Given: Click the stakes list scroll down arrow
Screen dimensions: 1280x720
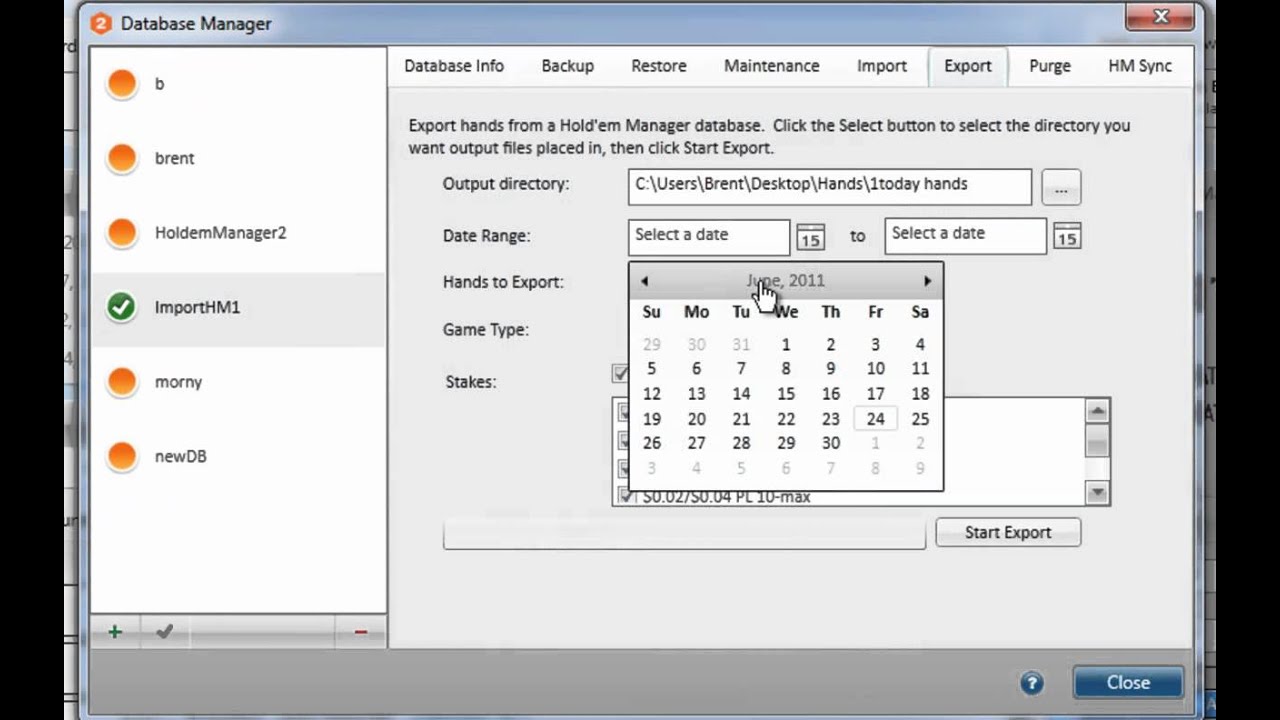Looking at the screenshot, I should pos(1097,492).
